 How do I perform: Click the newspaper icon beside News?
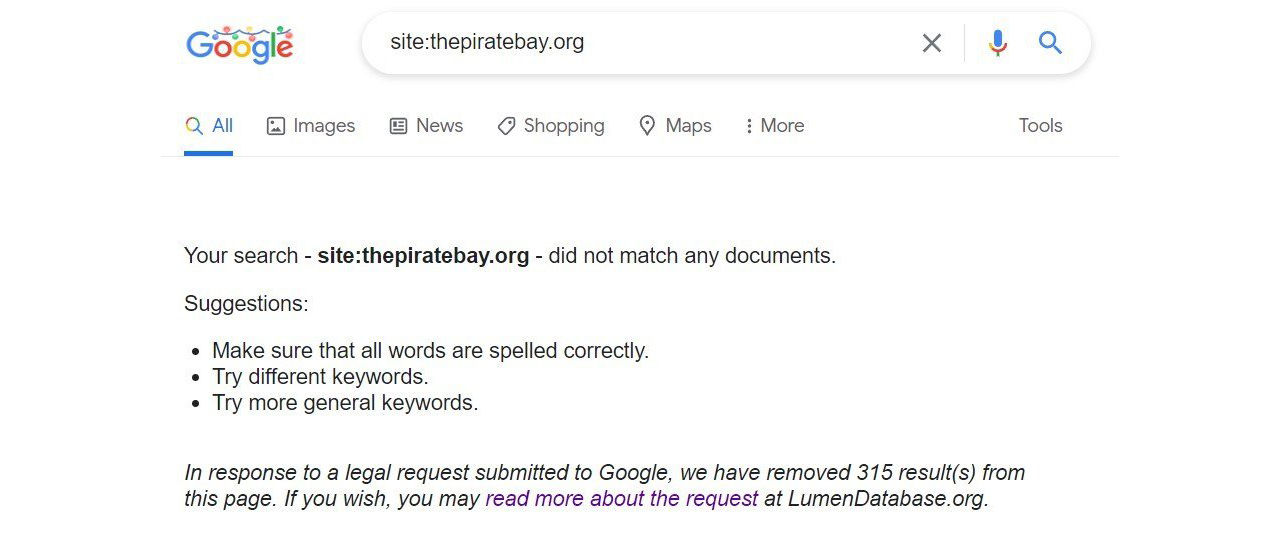(x=398, y=126)
